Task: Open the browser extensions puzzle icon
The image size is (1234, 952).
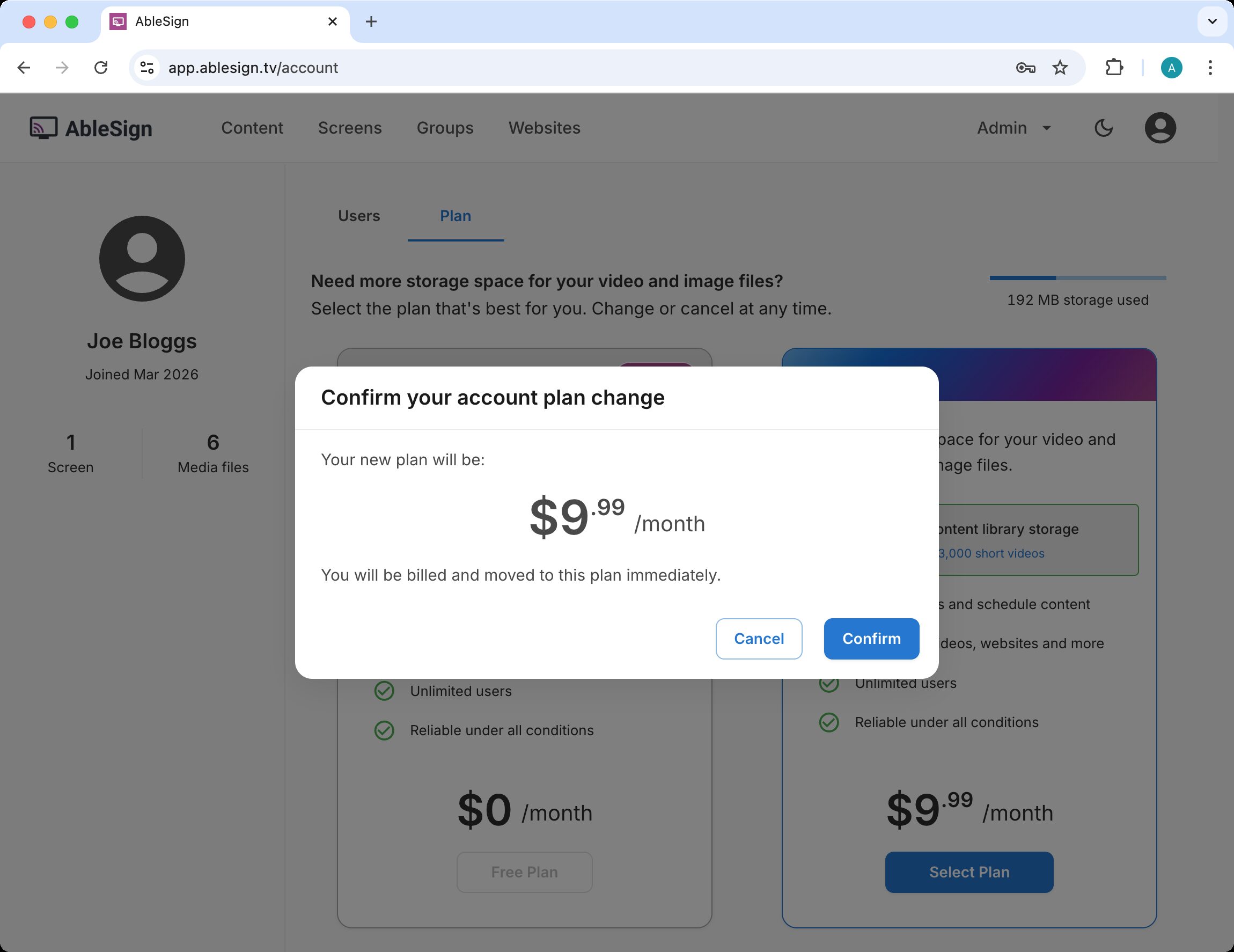Action: (x=1114, y=68)
